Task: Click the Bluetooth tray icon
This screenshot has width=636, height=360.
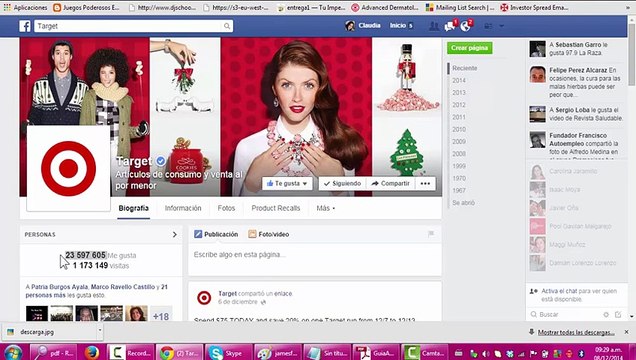Action: pyautogui.click(x=581, y=354)
